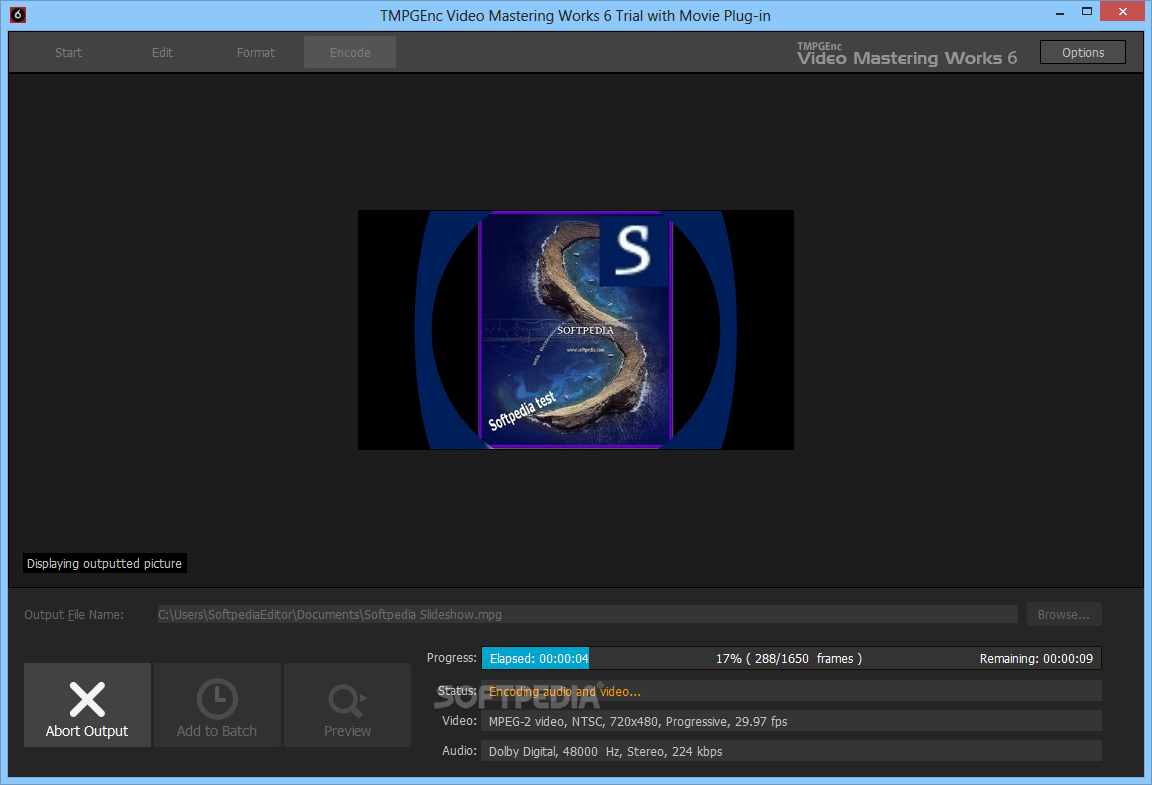Viewport: 1152px width, 785px height.
Task: Open the Options dialog
Action: (1082, 52)
